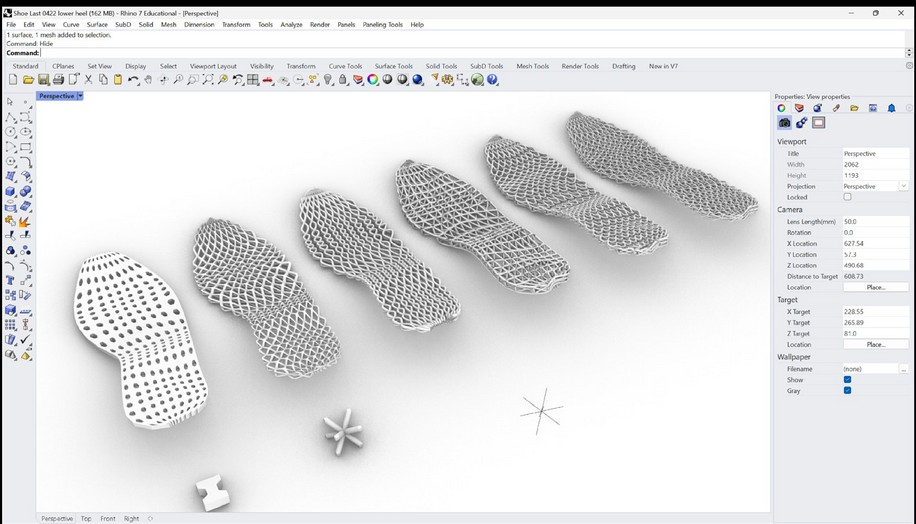Click the Print icon in the toolbar
This screenshot has height=524, width=916.
point(58,79)
